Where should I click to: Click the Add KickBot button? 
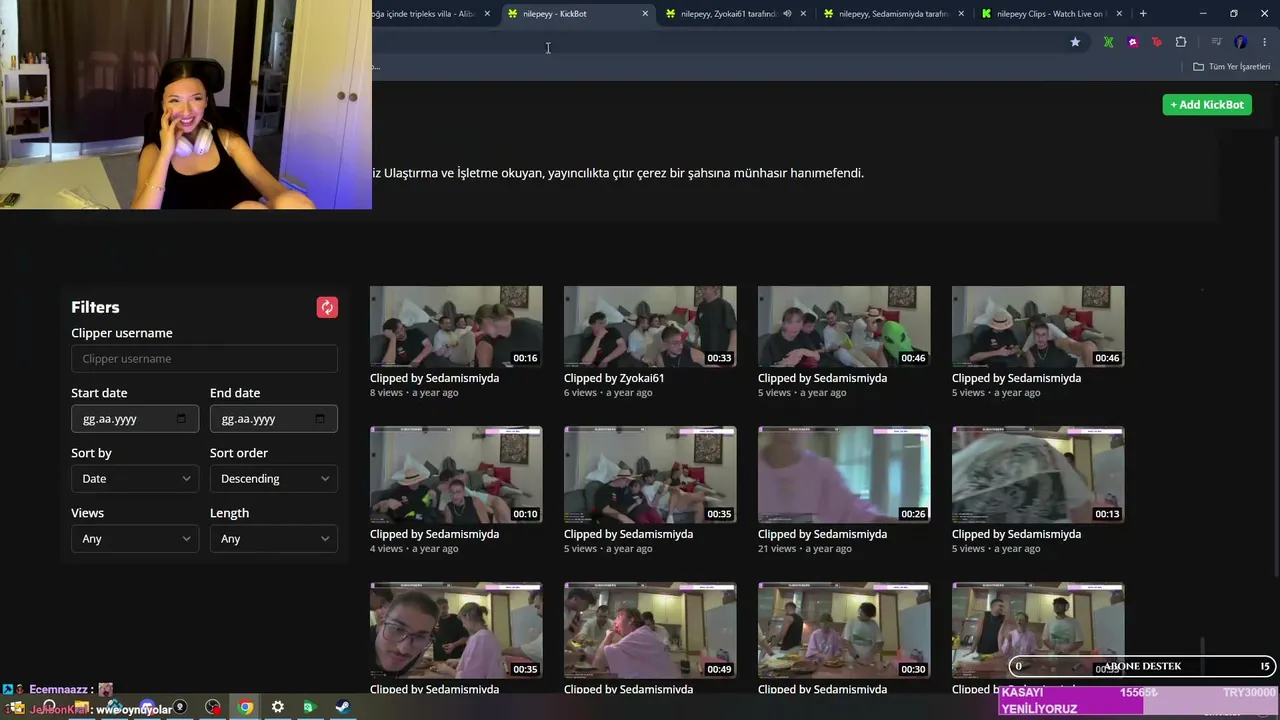[1207, 105]
